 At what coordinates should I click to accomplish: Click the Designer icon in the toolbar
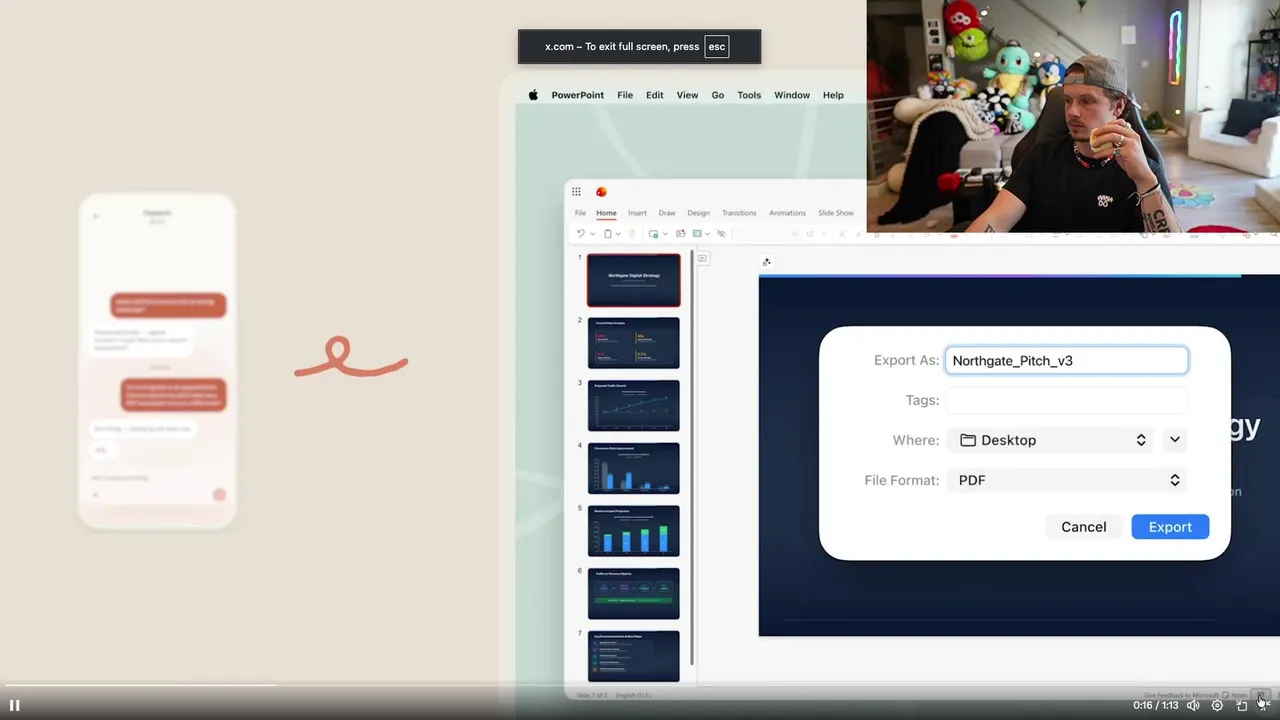click(x=680, y=234)
